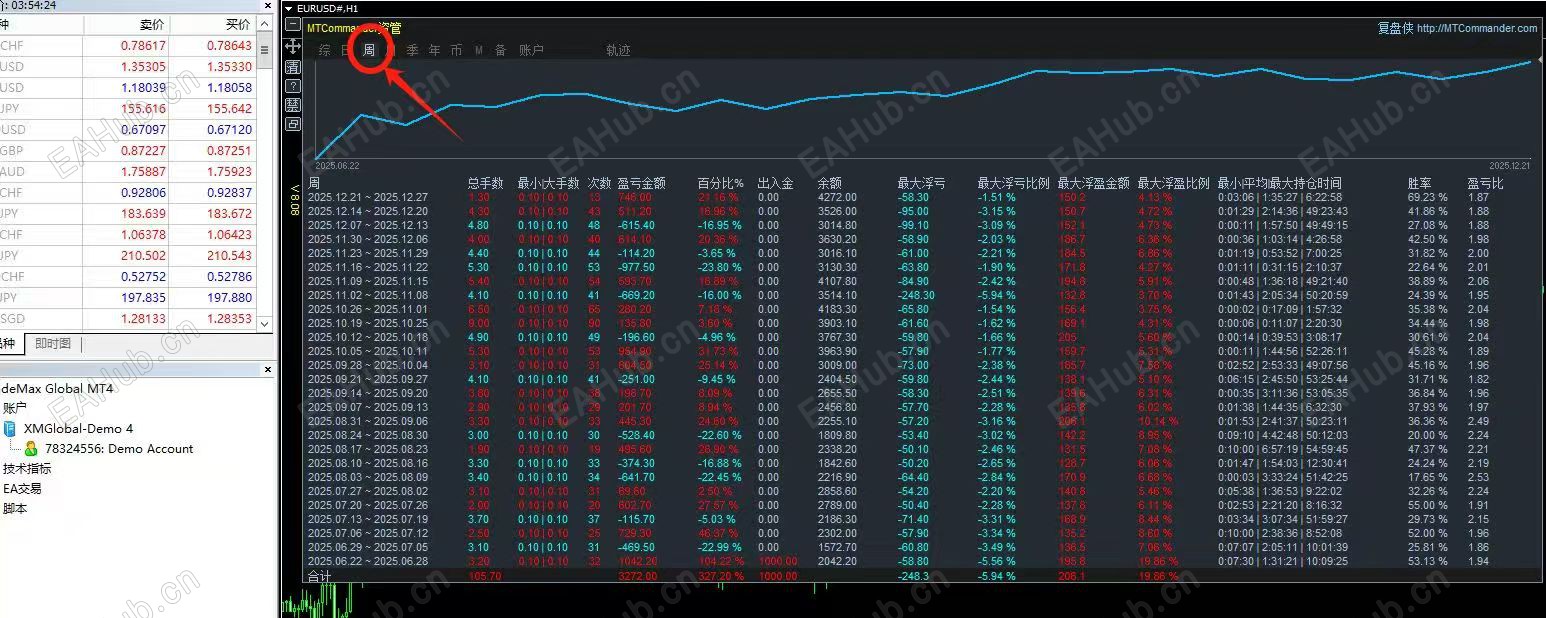
Task: Switch to the M tab
Action: [479, 50]
